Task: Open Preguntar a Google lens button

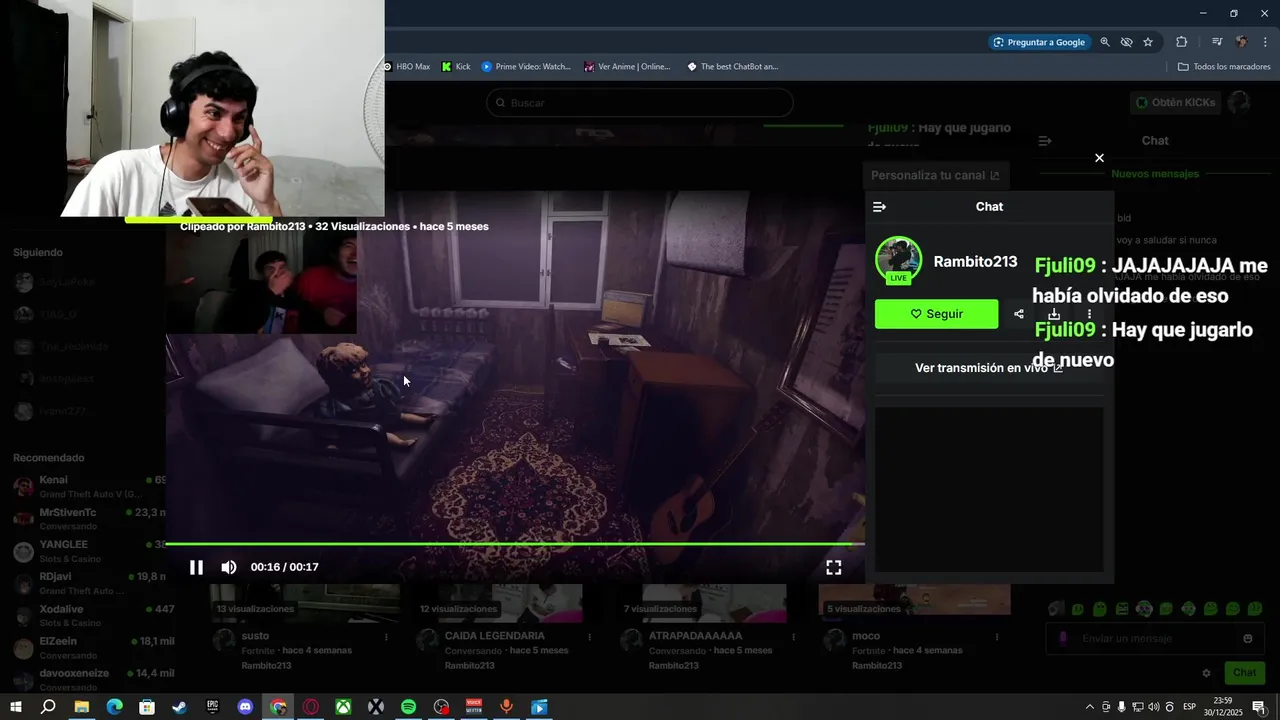Action: (x=1039, y=42)
